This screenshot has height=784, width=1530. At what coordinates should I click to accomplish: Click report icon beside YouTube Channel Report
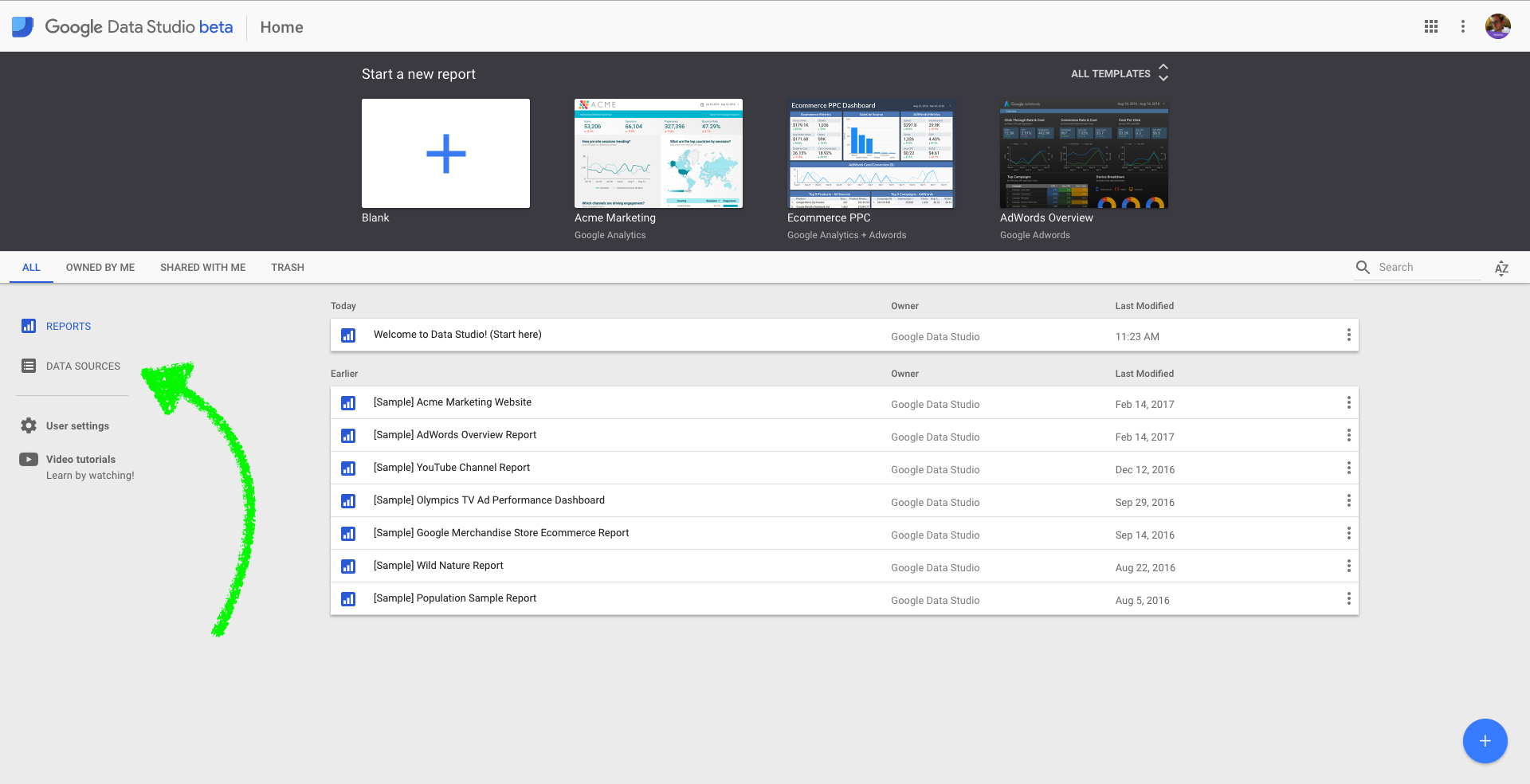348,468
